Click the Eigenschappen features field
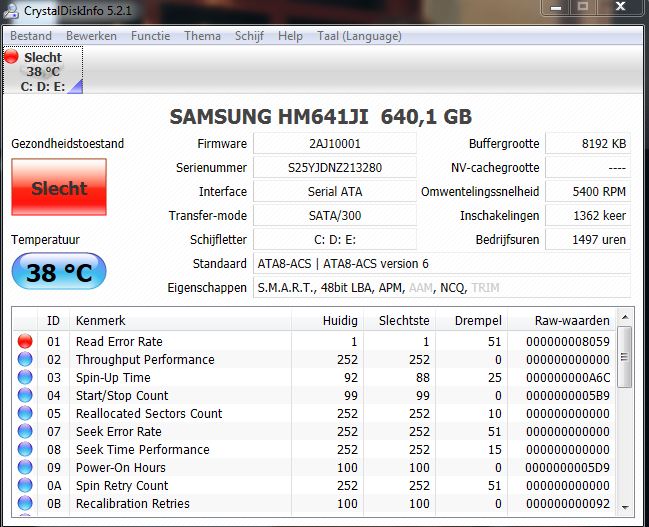The height and width of the screenshot is (527, 649). (442, 287)
